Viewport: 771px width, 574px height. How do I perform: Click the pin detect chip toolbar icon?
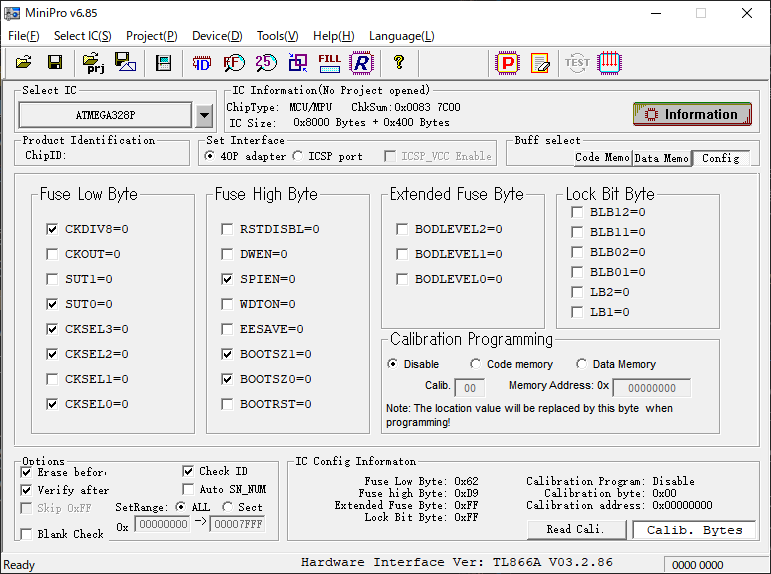(x=609, y=63)
